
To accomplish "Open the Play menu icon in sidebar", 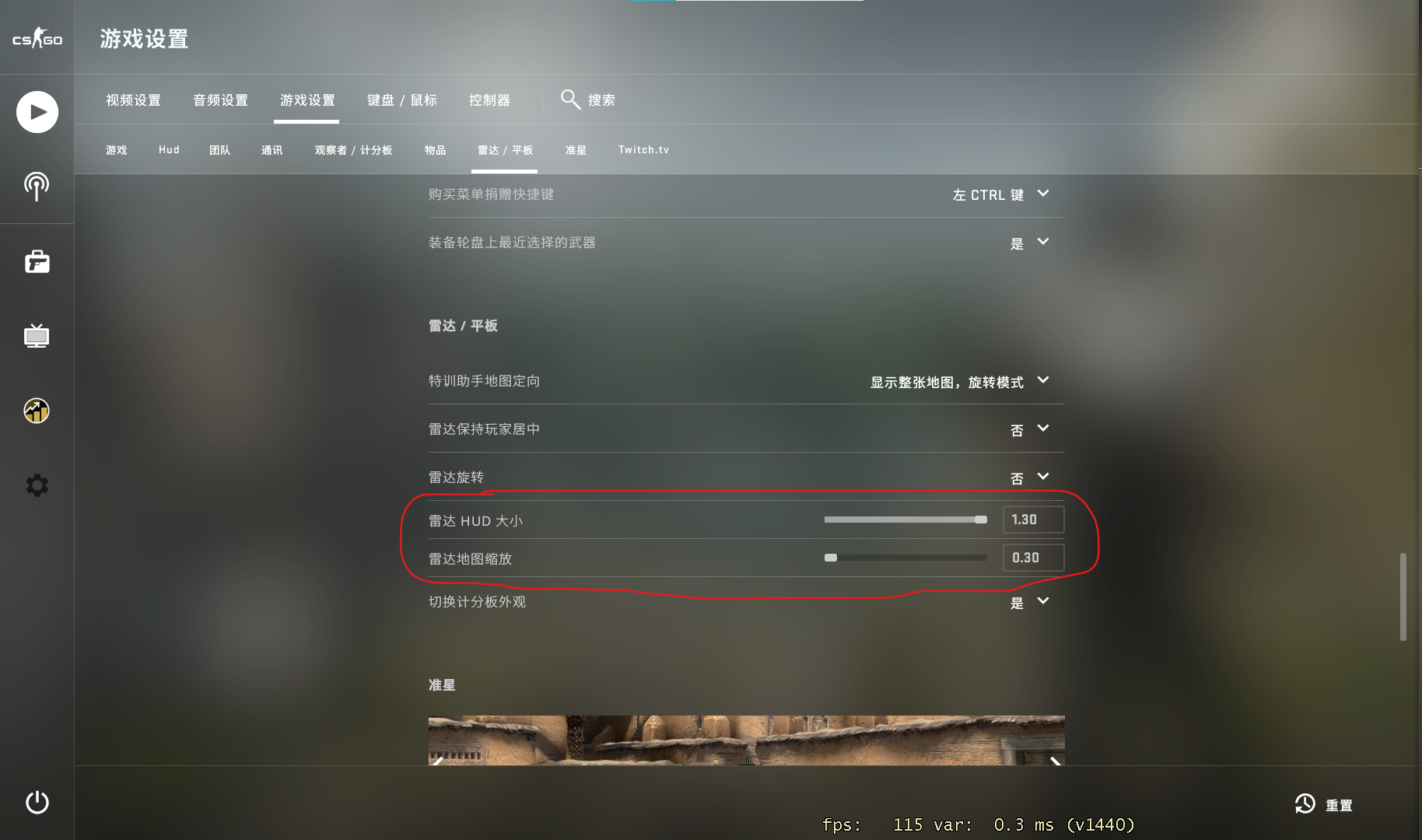I will [37, 112].
